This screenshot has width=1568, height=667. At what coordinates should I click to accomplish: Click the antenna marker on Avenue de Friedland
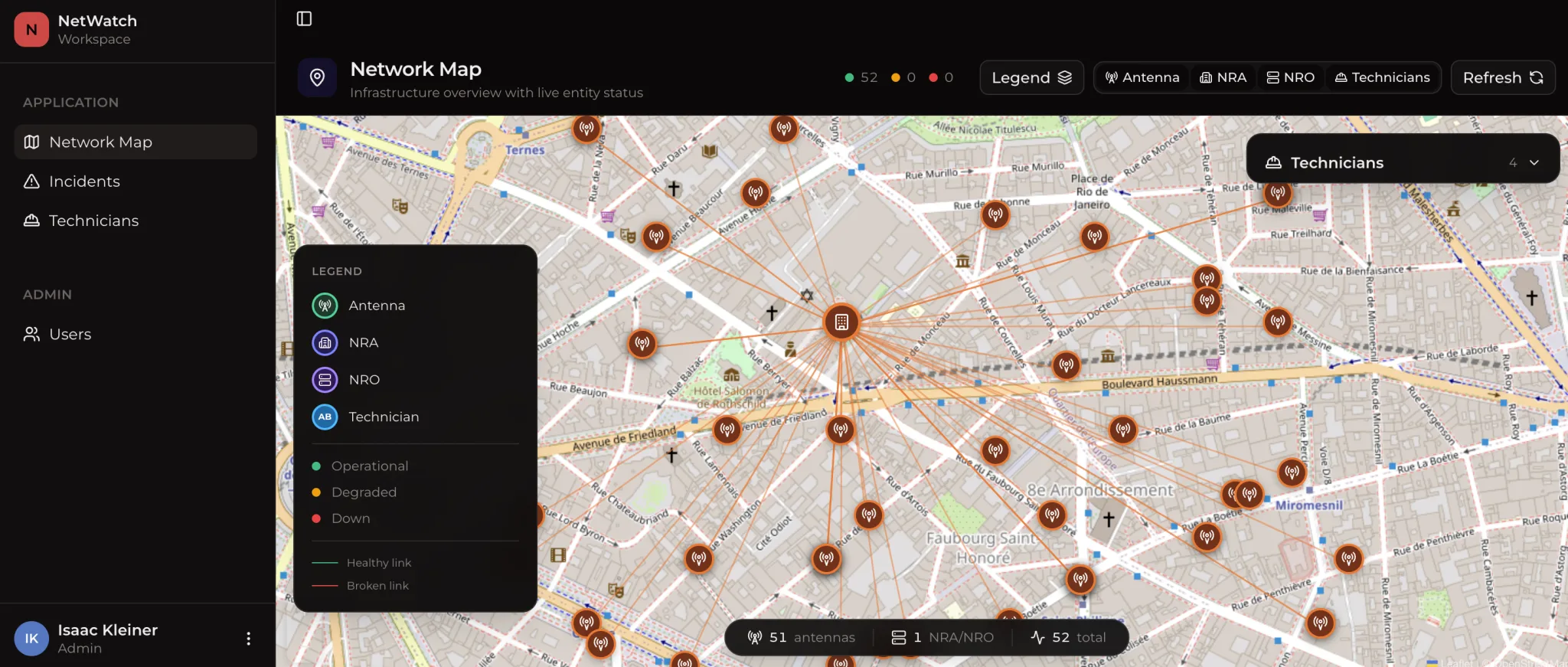tap(727, 430)
